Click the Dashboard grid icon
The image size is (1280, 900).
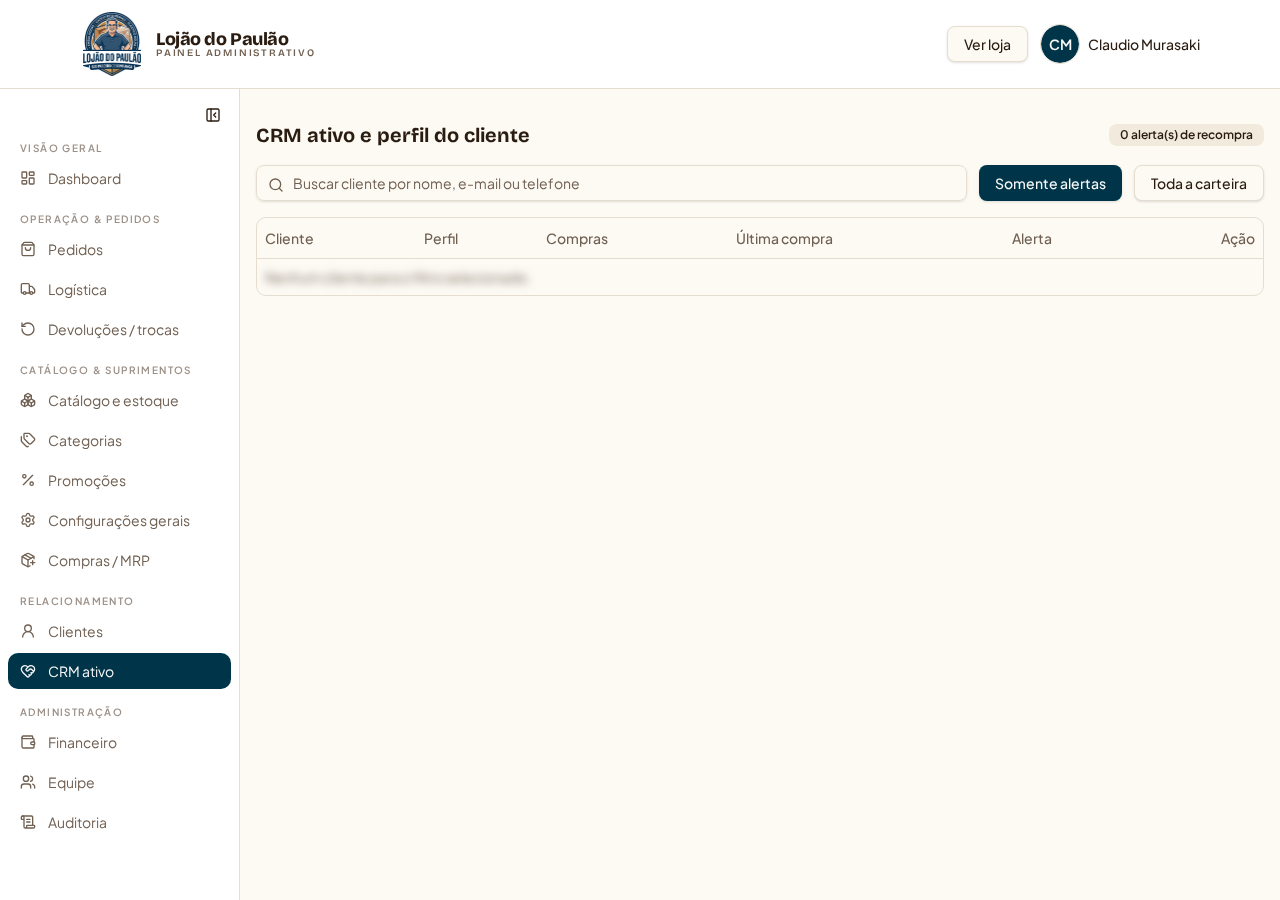[28, 178]
